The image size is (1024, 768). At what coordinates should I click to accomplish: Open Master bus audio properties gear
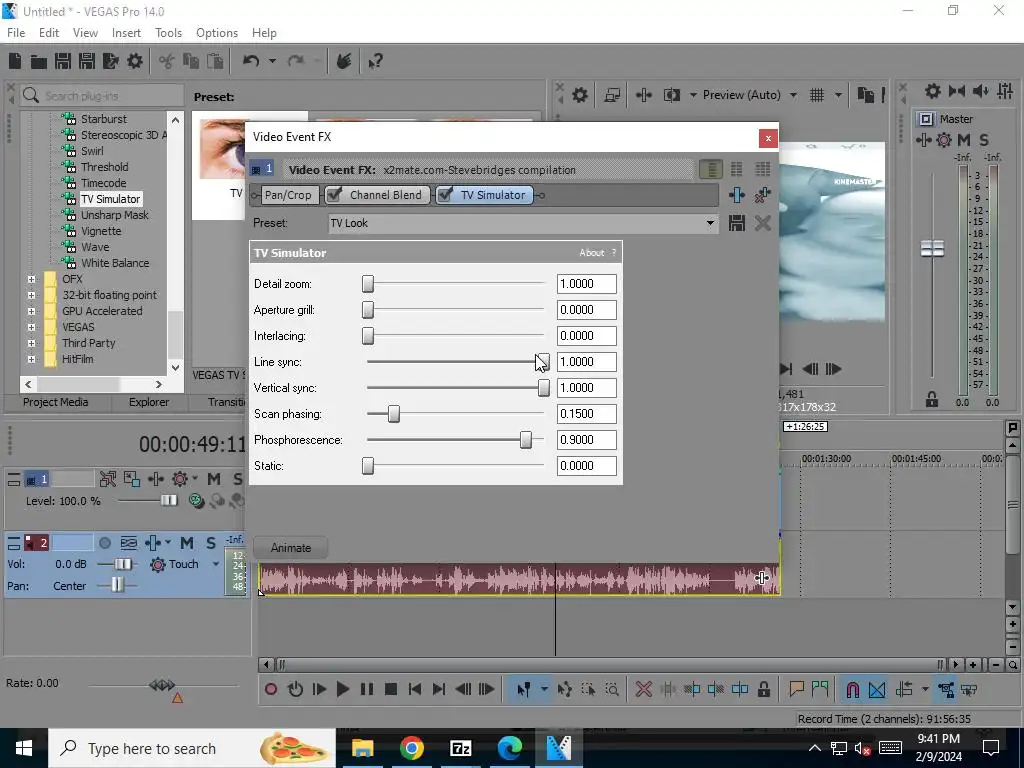point(933,91)
